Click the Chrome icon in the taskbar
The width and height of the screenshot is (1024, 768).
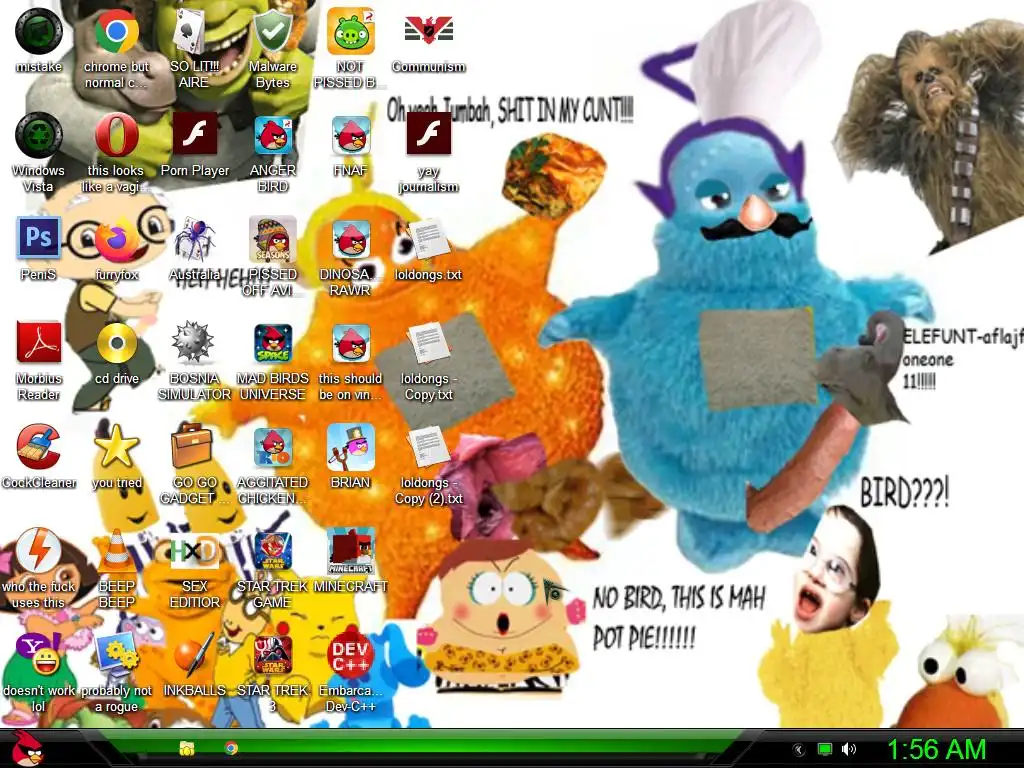click(231, 748)
